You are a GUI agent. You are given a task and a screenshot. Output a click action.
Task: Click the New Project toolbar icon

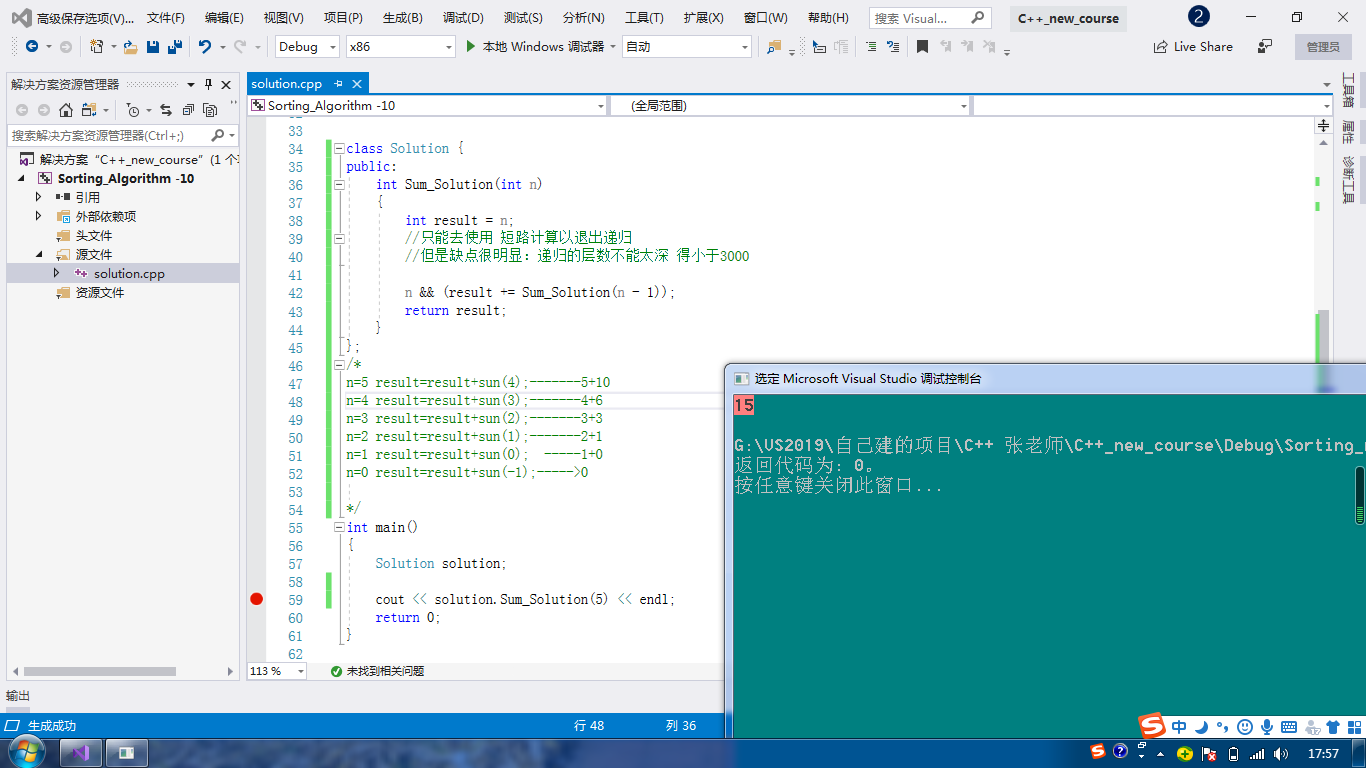click(x=96, y=47)
